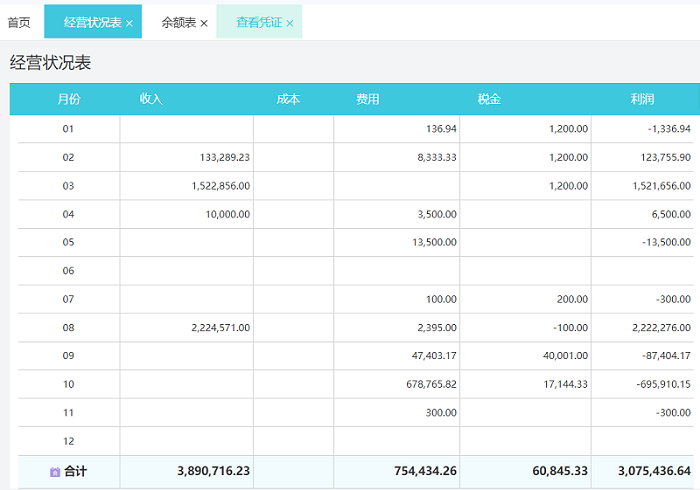This screenshot has width=700, height=490.
Task: Click the 成本 column header
Action: (x=288, y=99)
